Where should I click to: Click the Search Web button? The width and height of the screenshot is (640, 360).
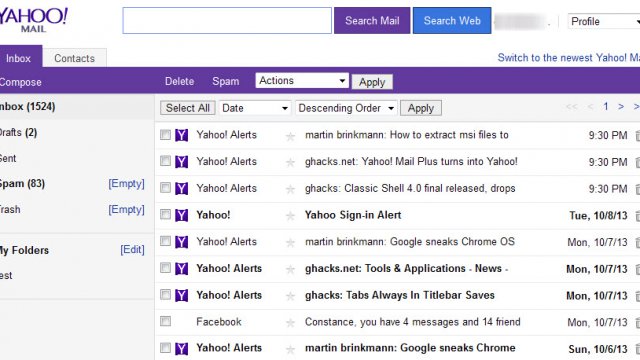tap(452, 20)
